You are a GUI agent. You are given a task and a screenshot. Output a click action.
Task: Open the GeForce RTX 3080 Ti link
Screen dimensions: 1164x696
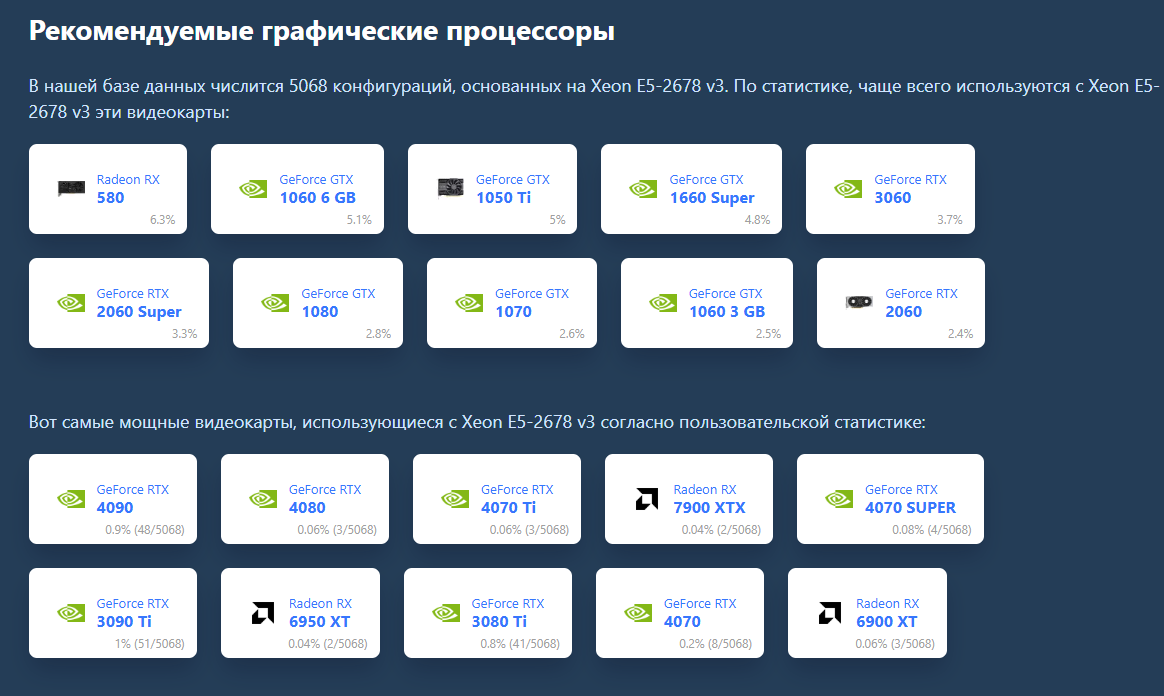click(x=508, y=613)
